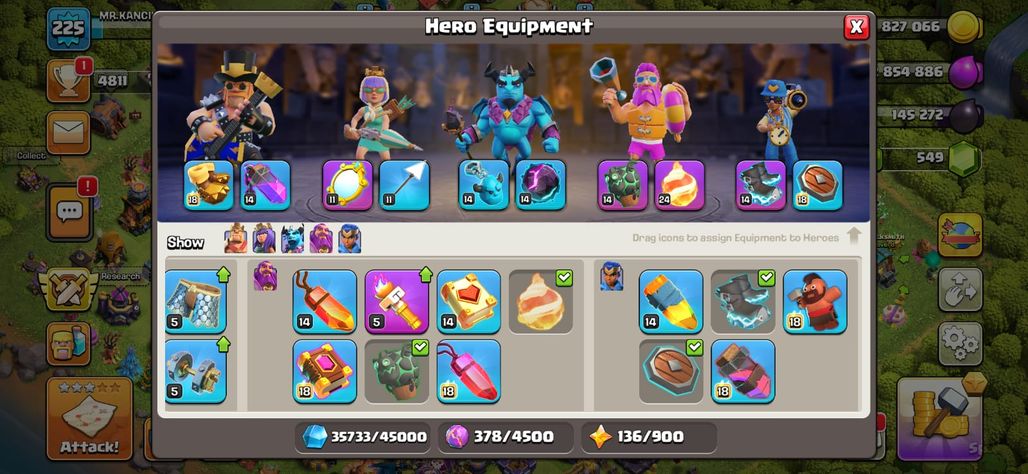Tap the Attack! button
Image resolution: width=1028 pixels, height=474 pixels.
coord(90,418)
